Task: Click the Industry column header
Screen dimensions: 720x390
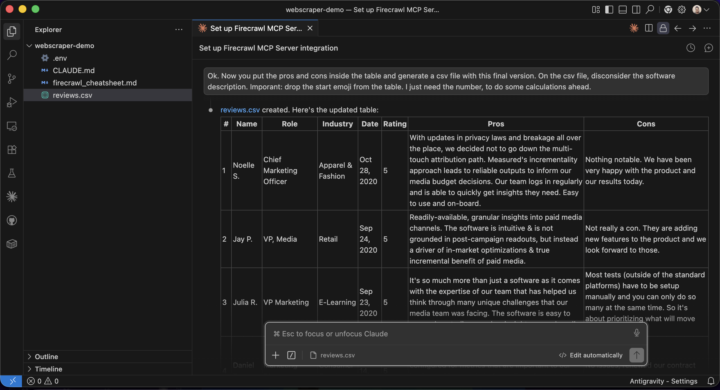Action: [337, 124]
